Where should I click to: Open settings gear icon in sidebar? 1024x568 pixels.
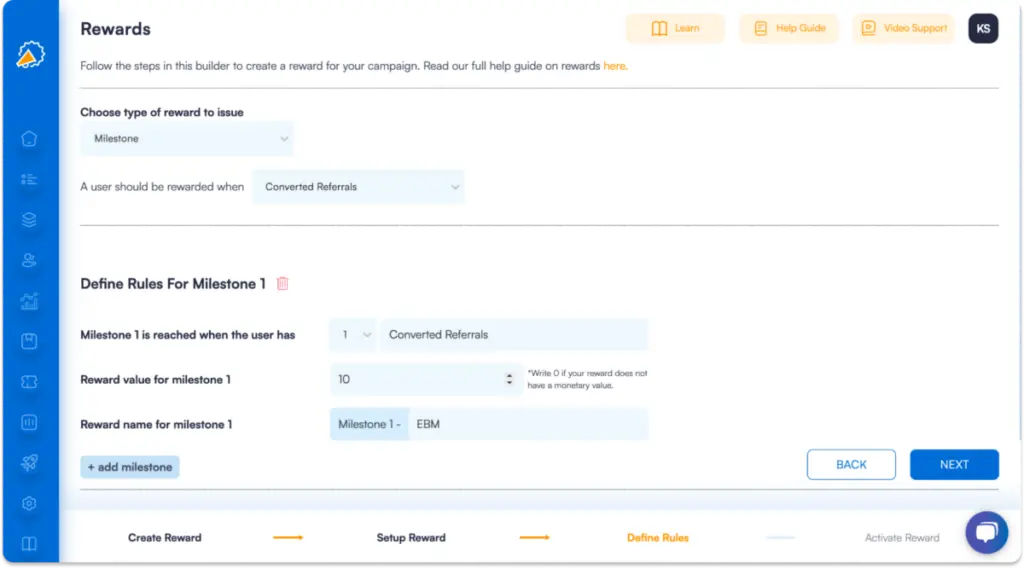coord(29,503)
